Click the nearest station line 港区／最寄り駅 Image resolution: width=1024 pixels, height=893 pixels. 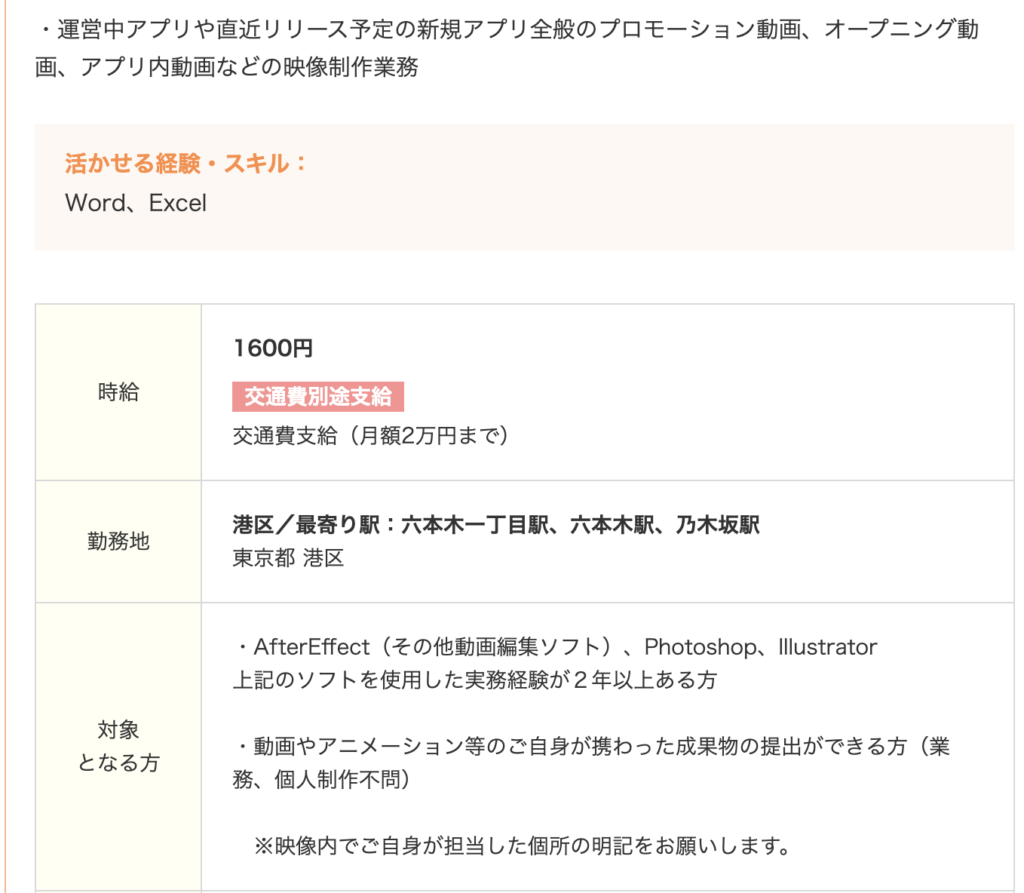(x=496, y=525)
